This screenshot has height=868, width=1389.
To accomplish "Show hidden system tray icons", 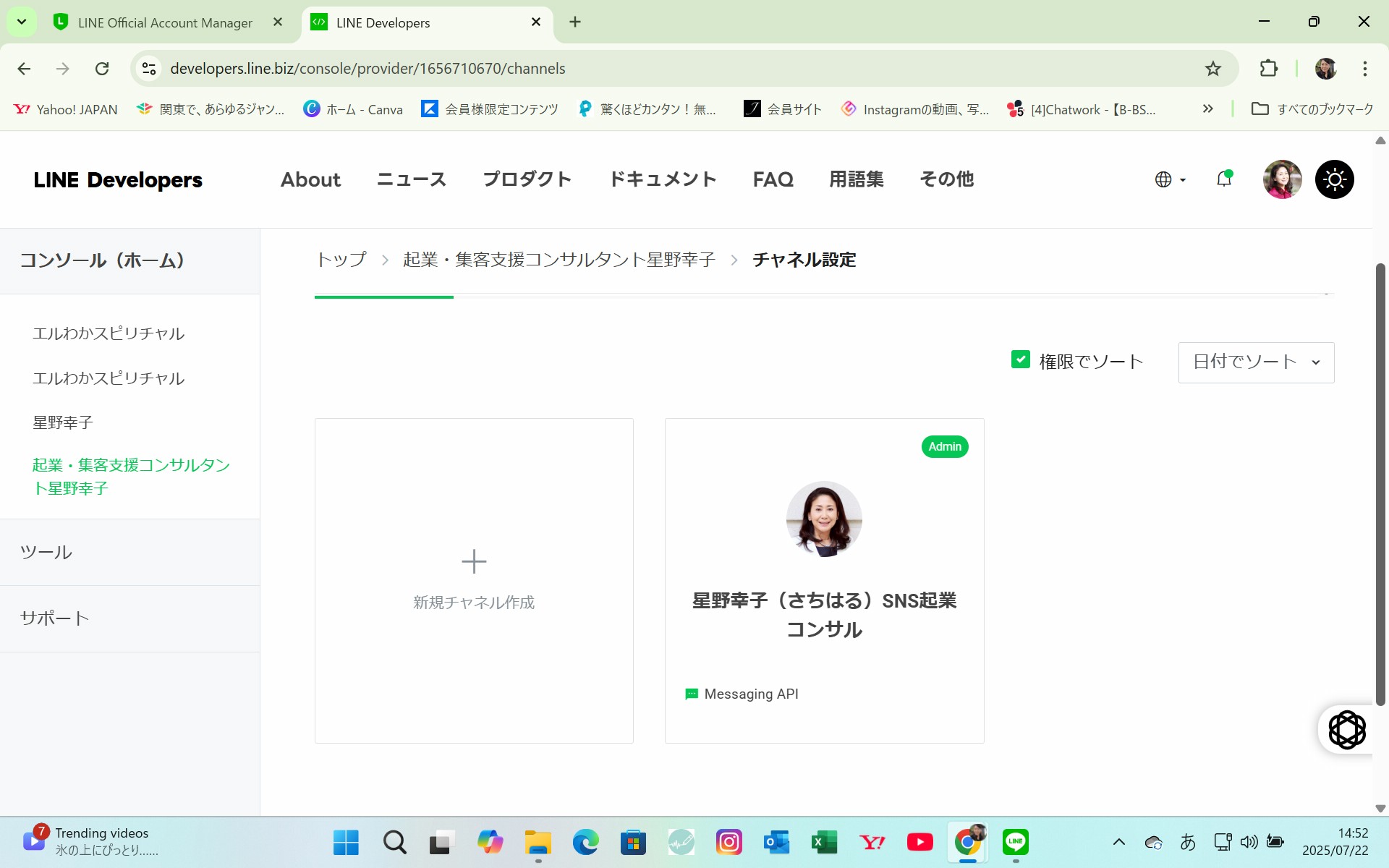I will coord(1119,842).
